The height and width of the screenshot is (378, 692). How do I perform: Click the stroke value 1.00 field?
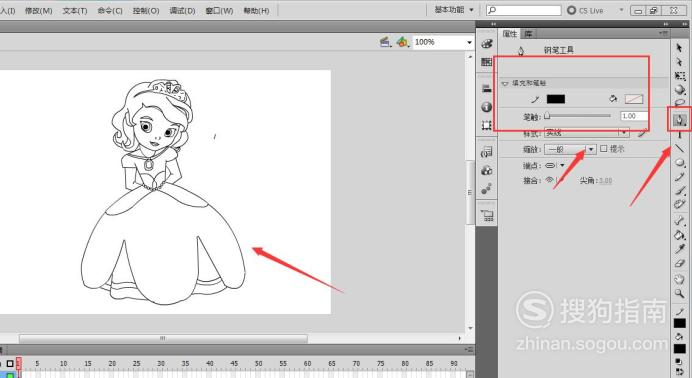click(x=634, y=116)
